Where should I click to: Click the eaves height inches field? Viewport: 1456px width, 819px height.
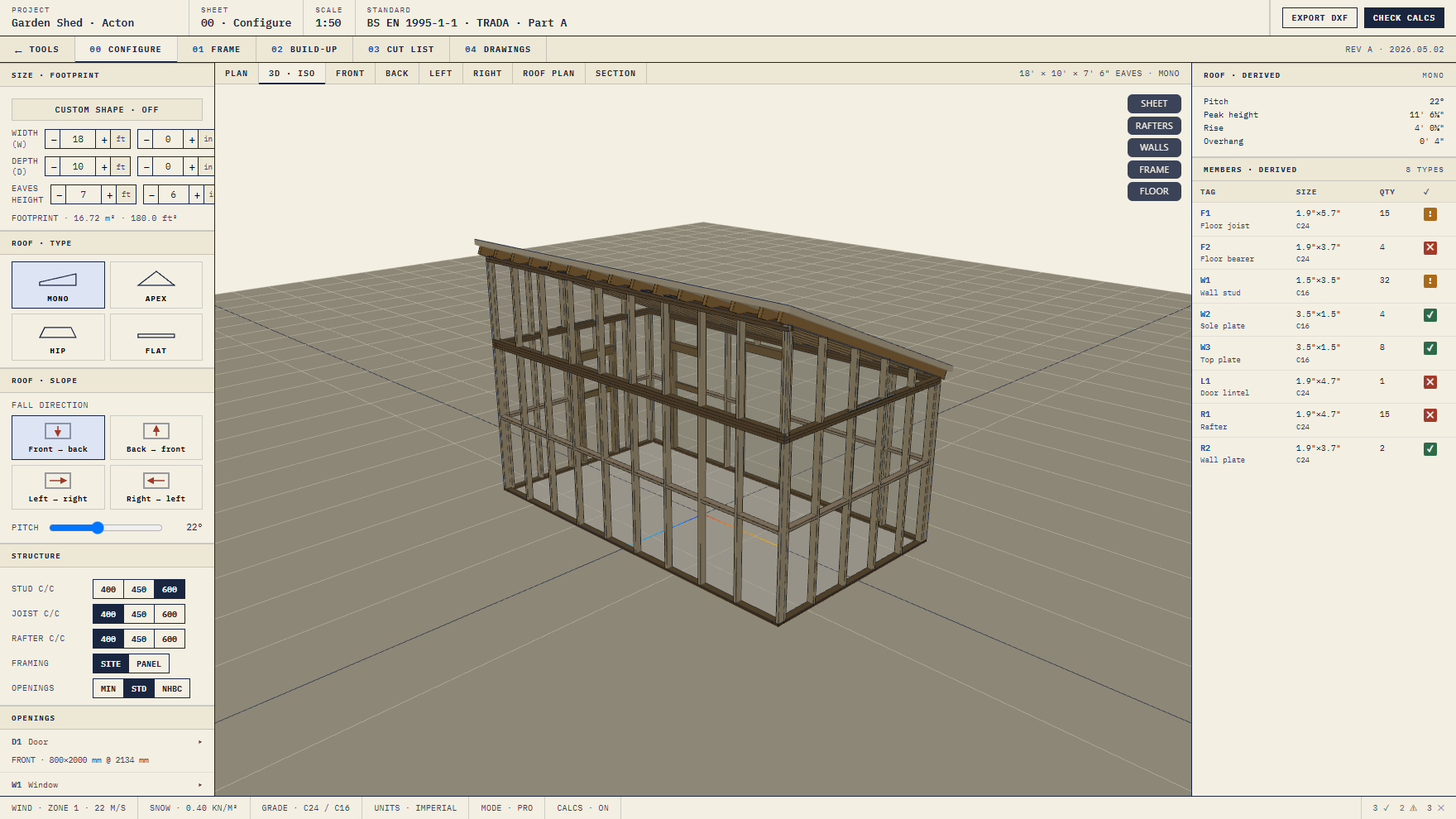coord(173,195)
